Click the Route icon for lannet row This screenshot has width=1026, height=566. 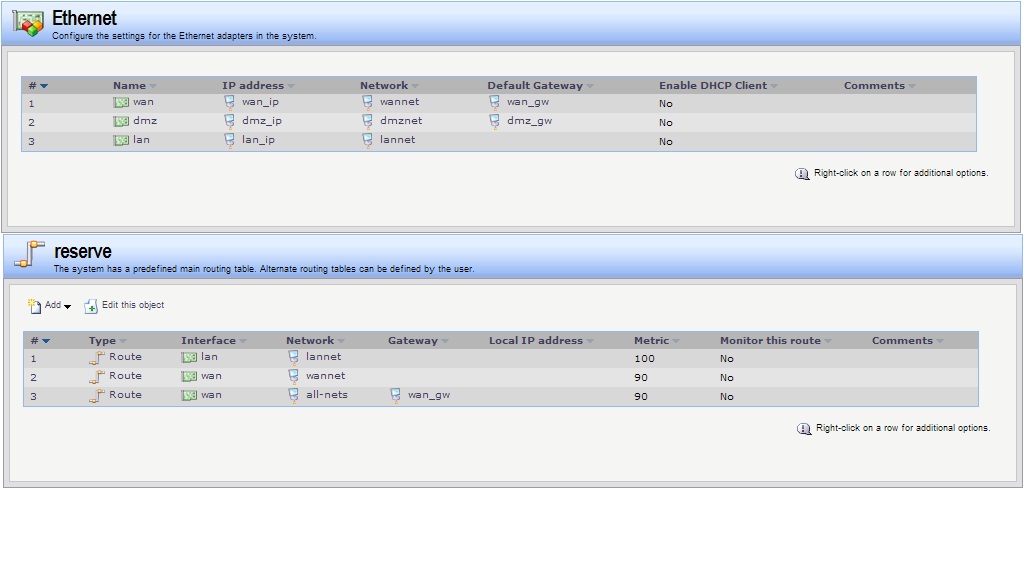point(97,358)
